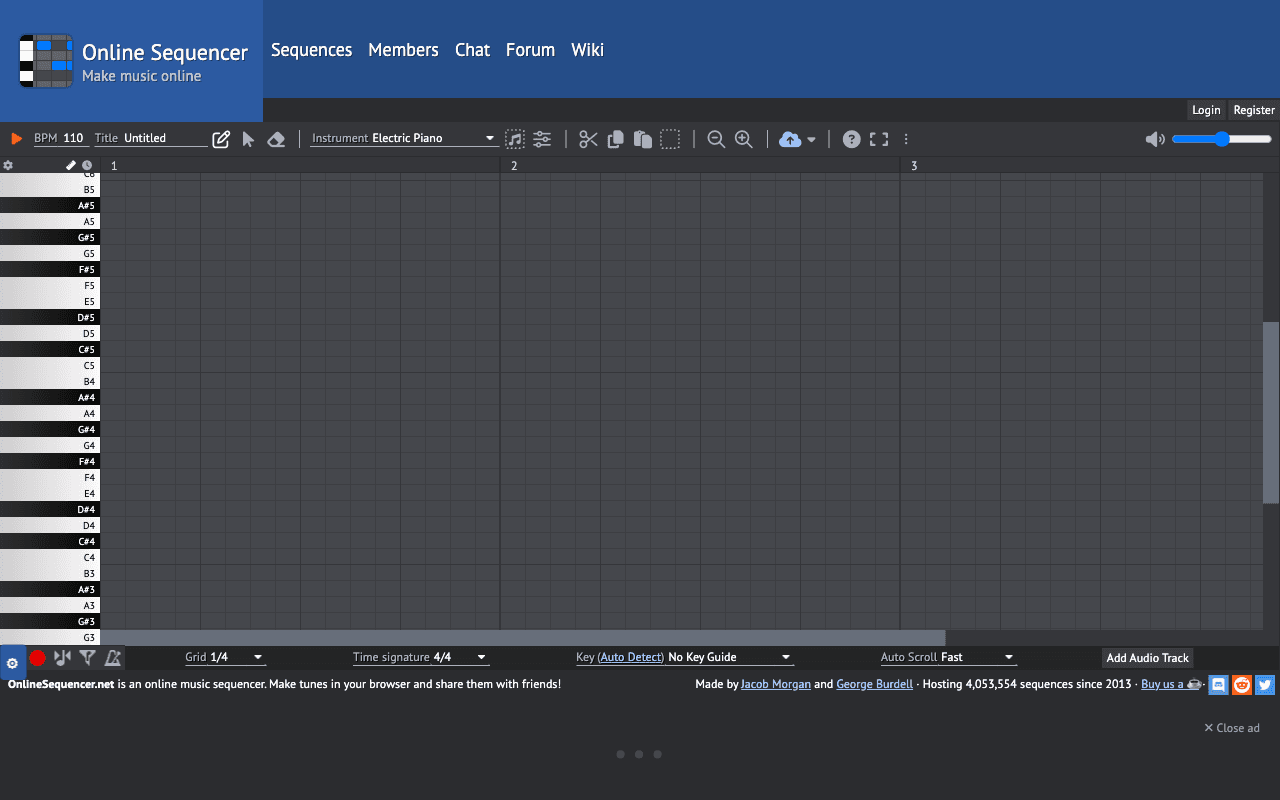Open George Burdell link

point(874,684)
